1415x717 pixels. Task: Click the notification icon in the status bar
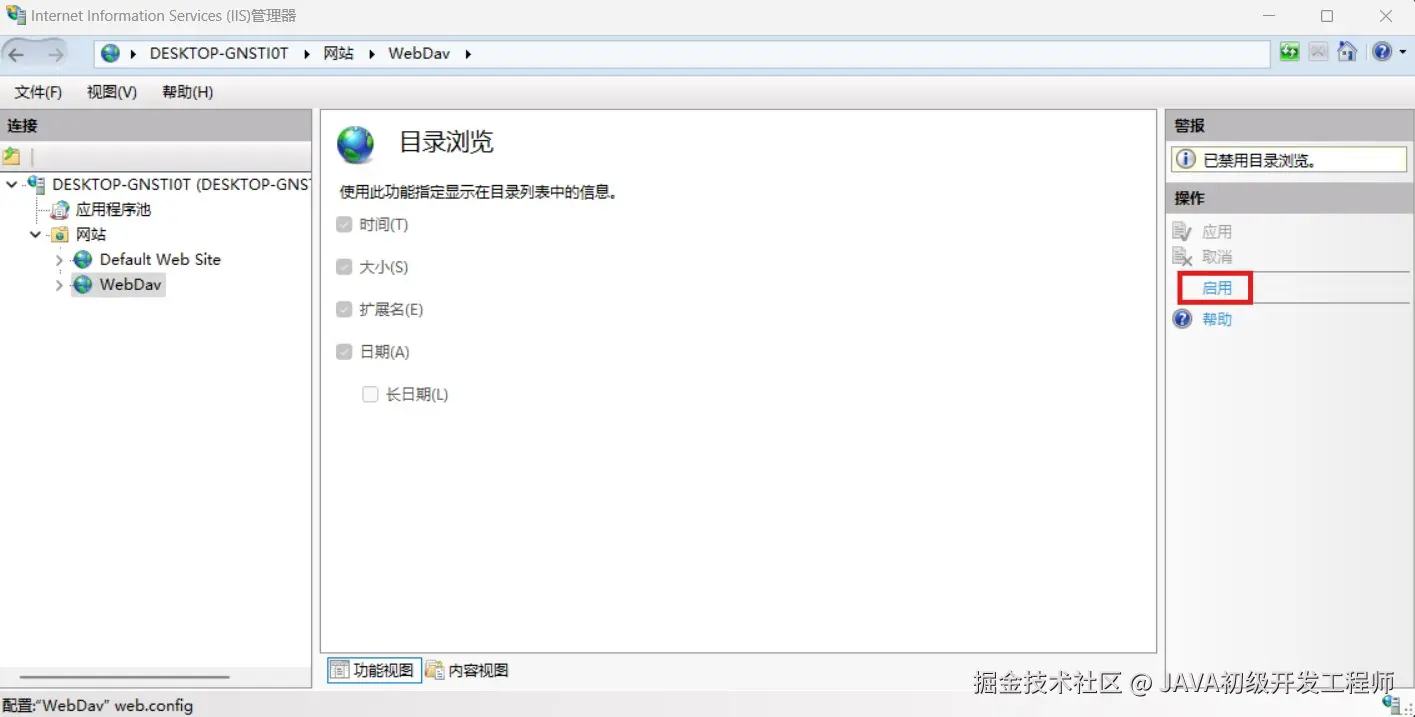pos(1393,703)
